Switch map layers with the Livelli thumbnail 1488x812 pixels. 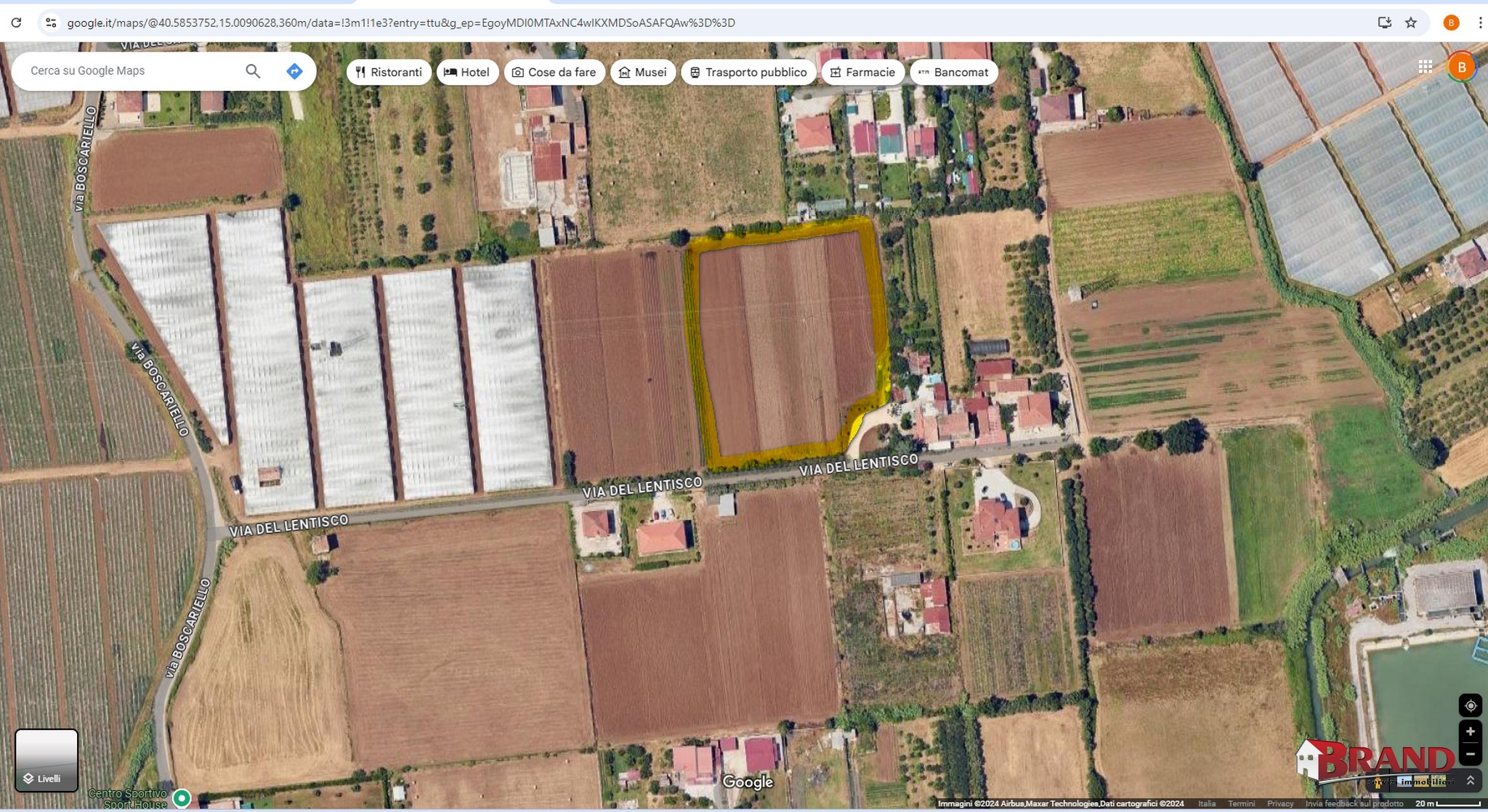46,760
